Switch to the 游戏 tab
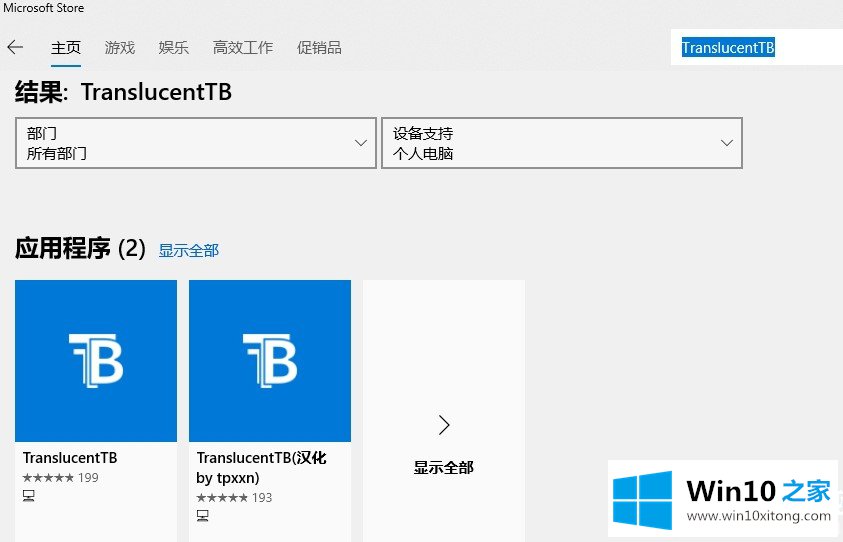Image resolution: width=843 pixels, height=542 pixels. click(x=119, y=48)
